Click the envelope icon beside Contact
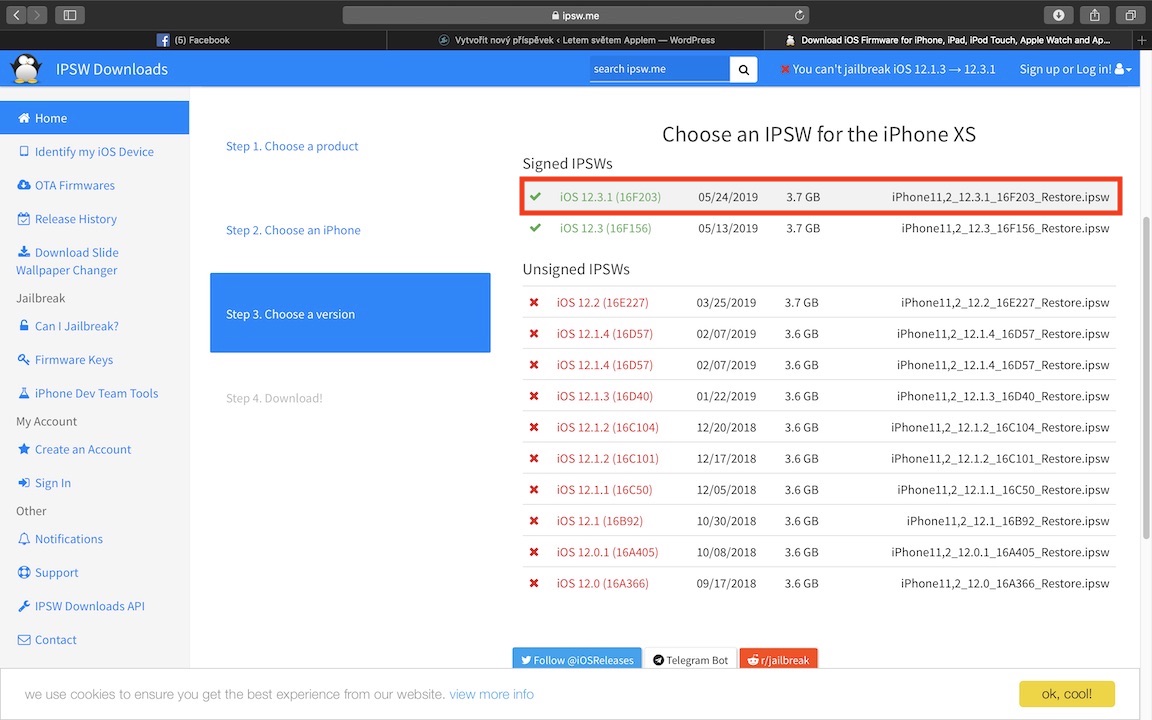This screenshot has width=1152, height=720. [24, 640]
